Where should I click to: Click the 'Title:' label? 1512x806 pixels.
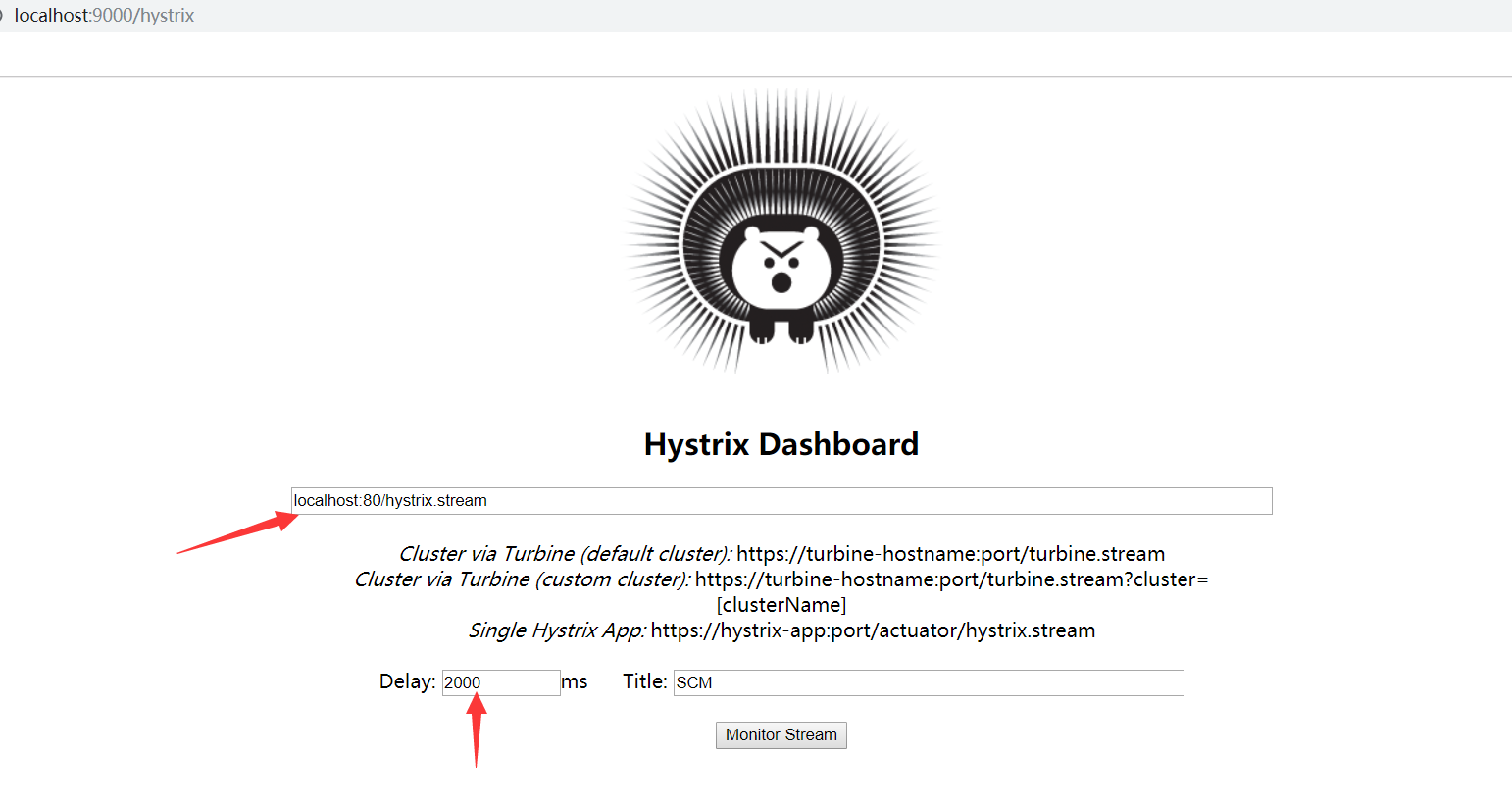(645, 681)
